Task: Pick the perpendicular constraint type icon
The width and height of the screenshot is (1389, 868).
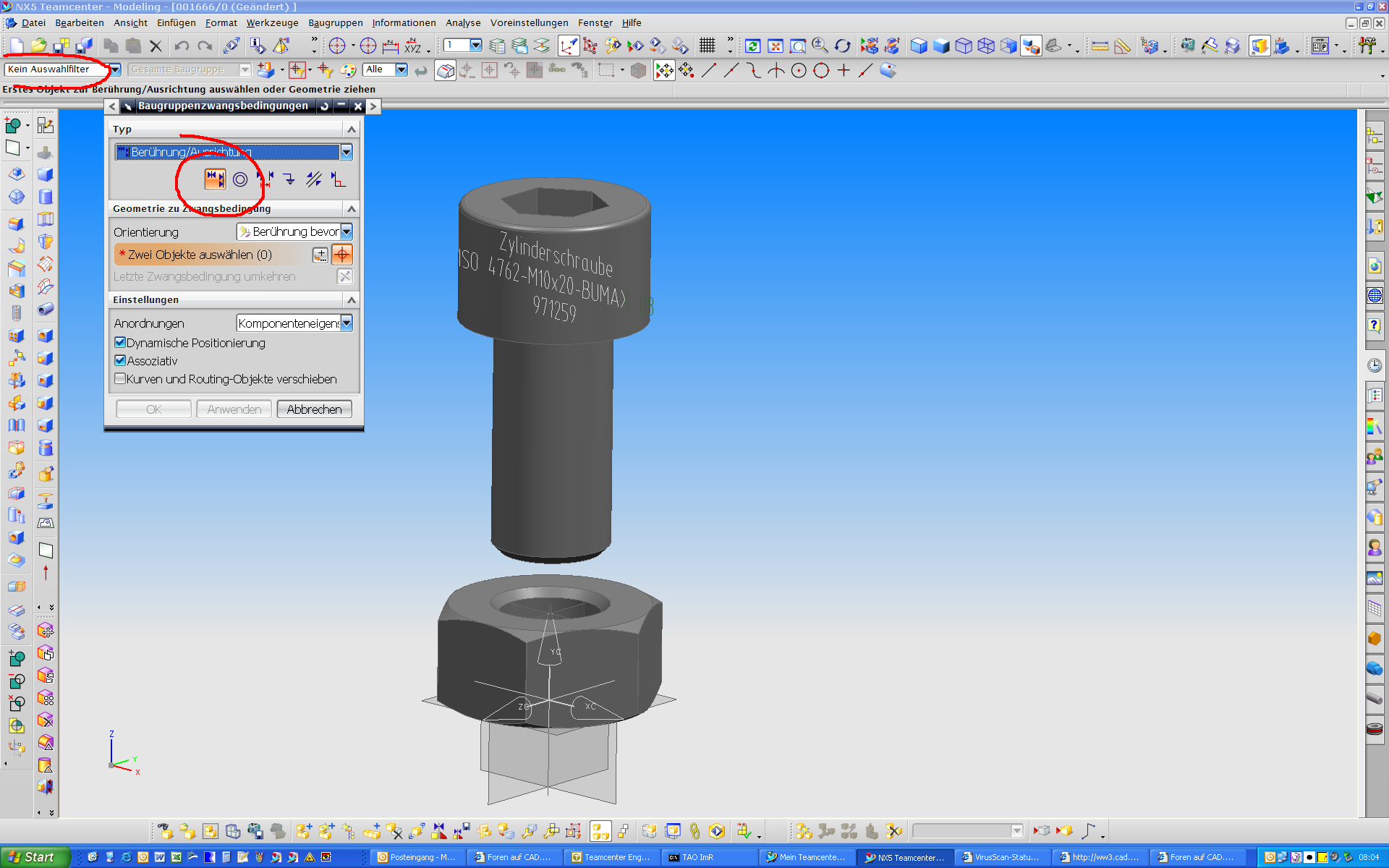Action: tap(338, 179)
